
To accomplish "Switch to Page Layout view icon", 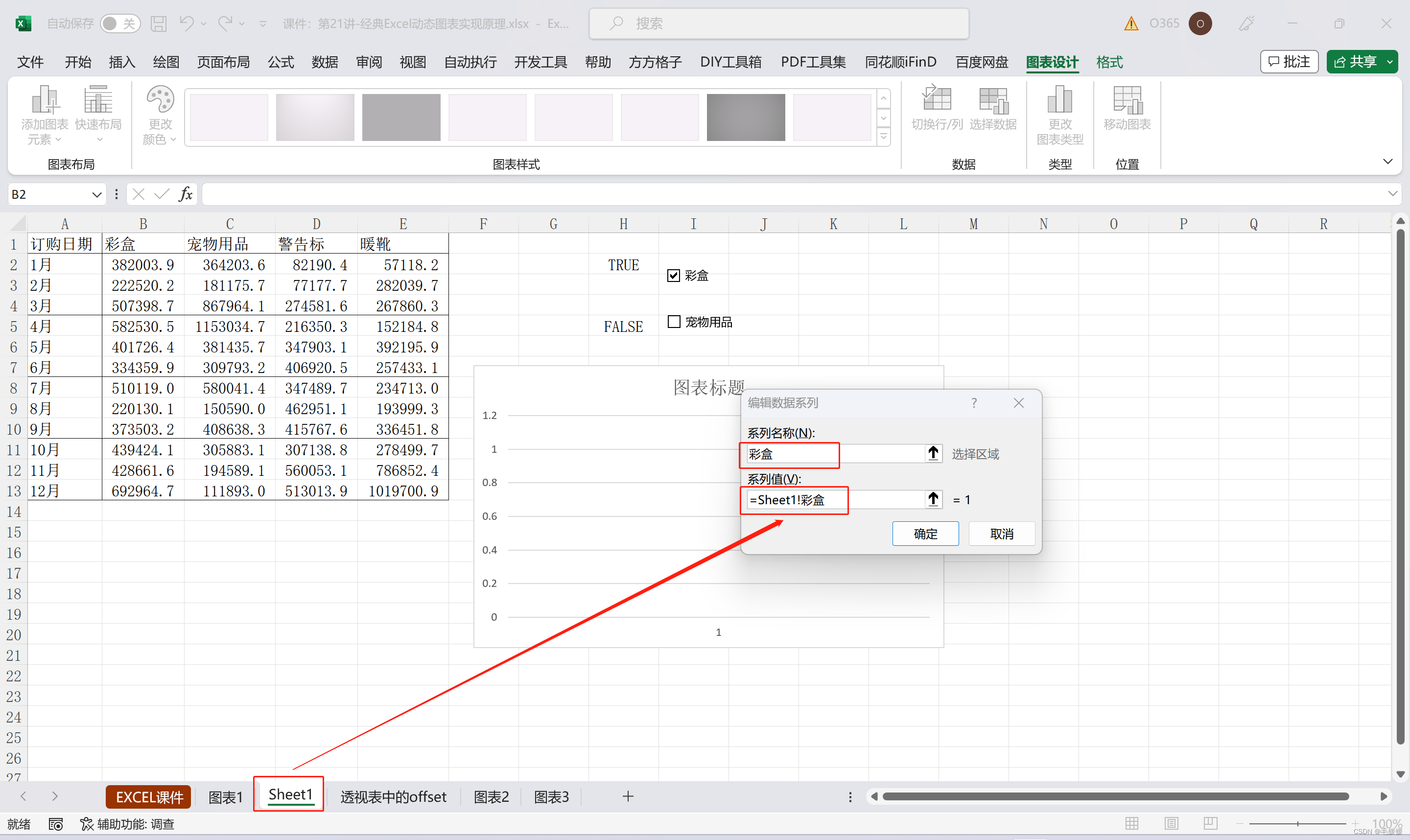I will (x=1171, y=824).
